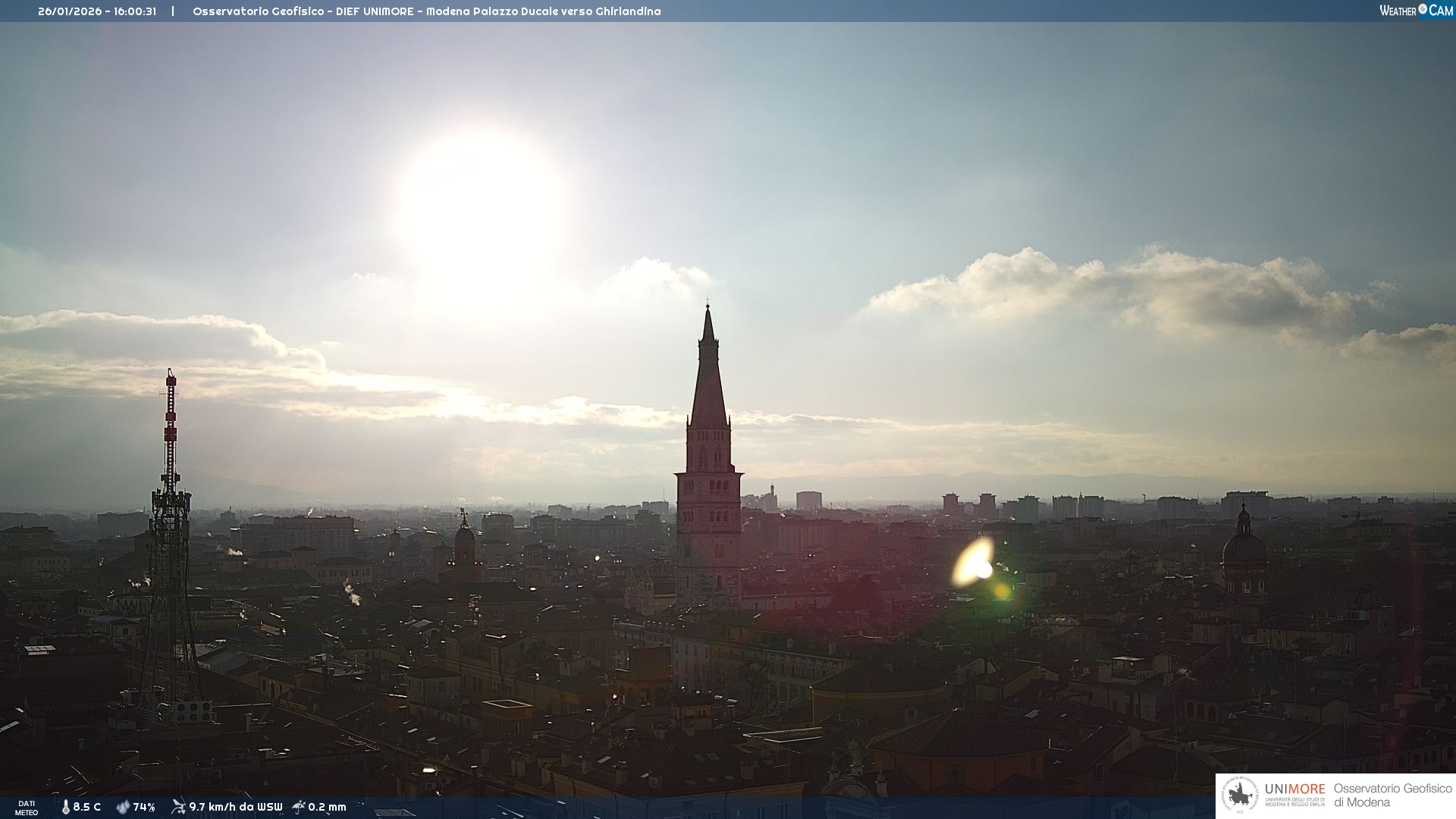The width and height of the screenshot is (1456, 819).
Task: Click the 0.2 mm rainfall value
Action: point(327,807)
